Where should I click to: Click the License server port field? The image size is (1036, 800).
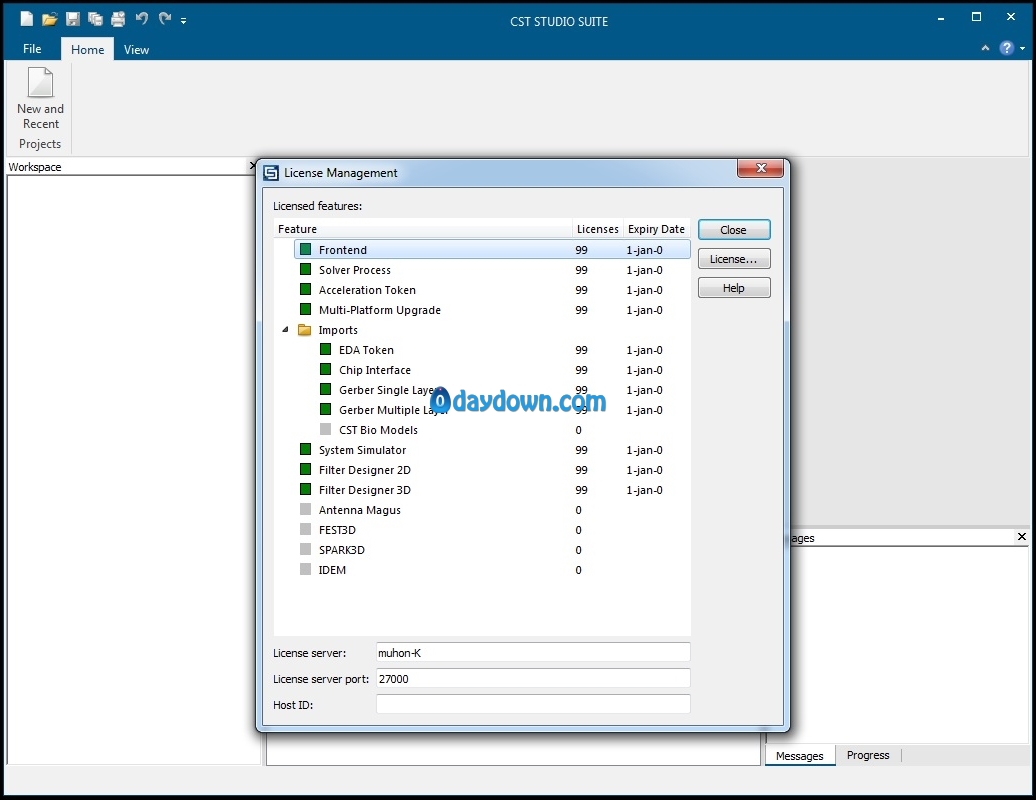(533, 678)
